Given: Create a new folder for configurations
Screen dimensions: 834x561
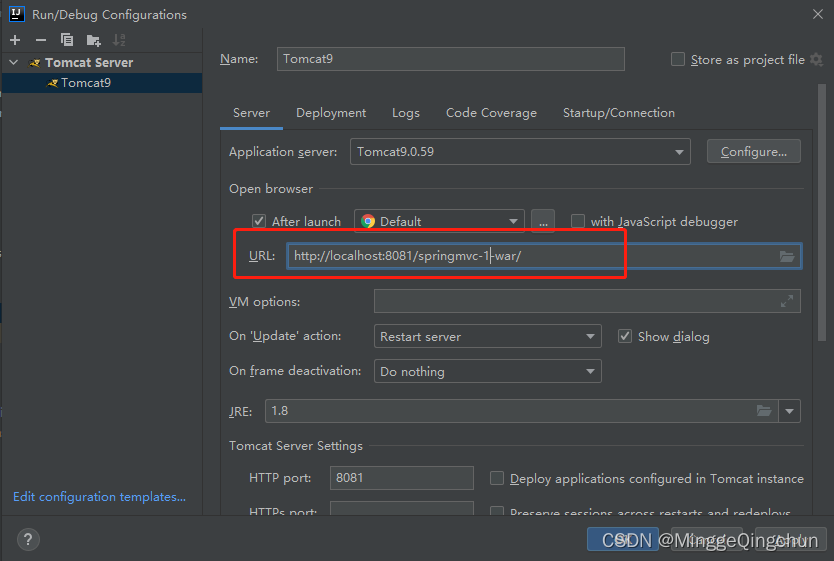Looking at the screenshot, I should pos(93,40).
